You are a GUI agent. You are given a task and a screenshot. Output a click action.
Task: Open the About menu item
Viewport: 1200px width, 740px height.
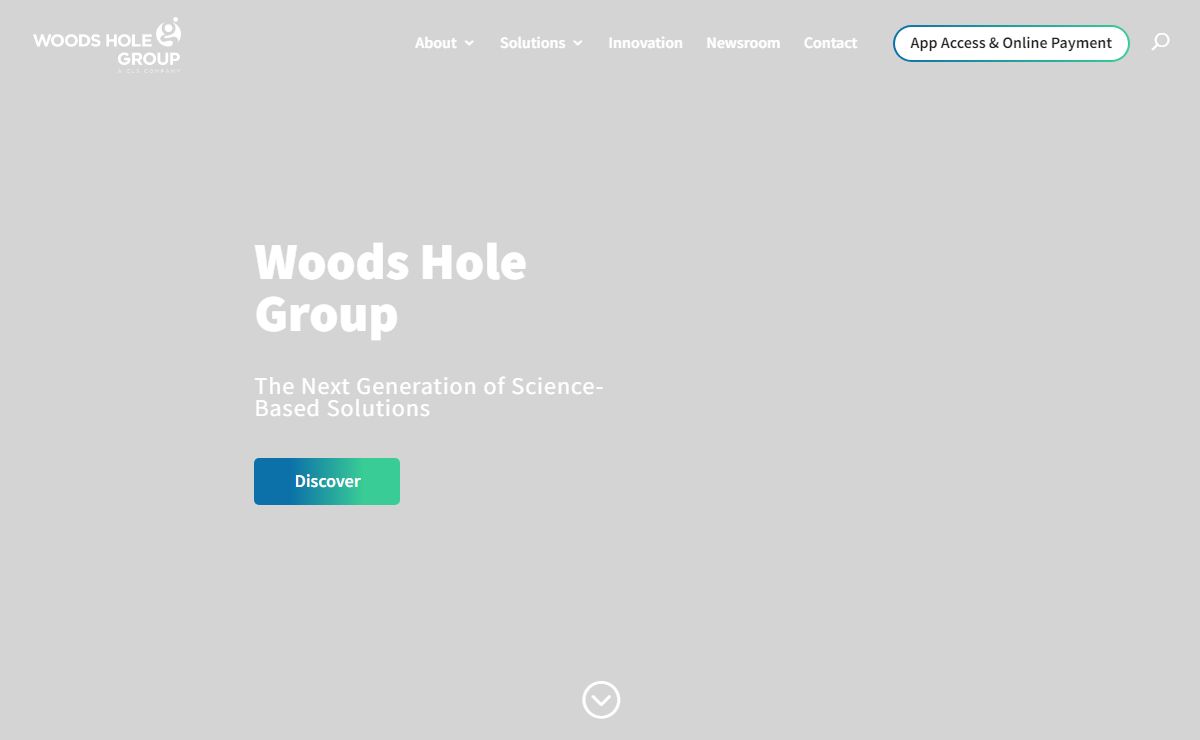point(436,43)
